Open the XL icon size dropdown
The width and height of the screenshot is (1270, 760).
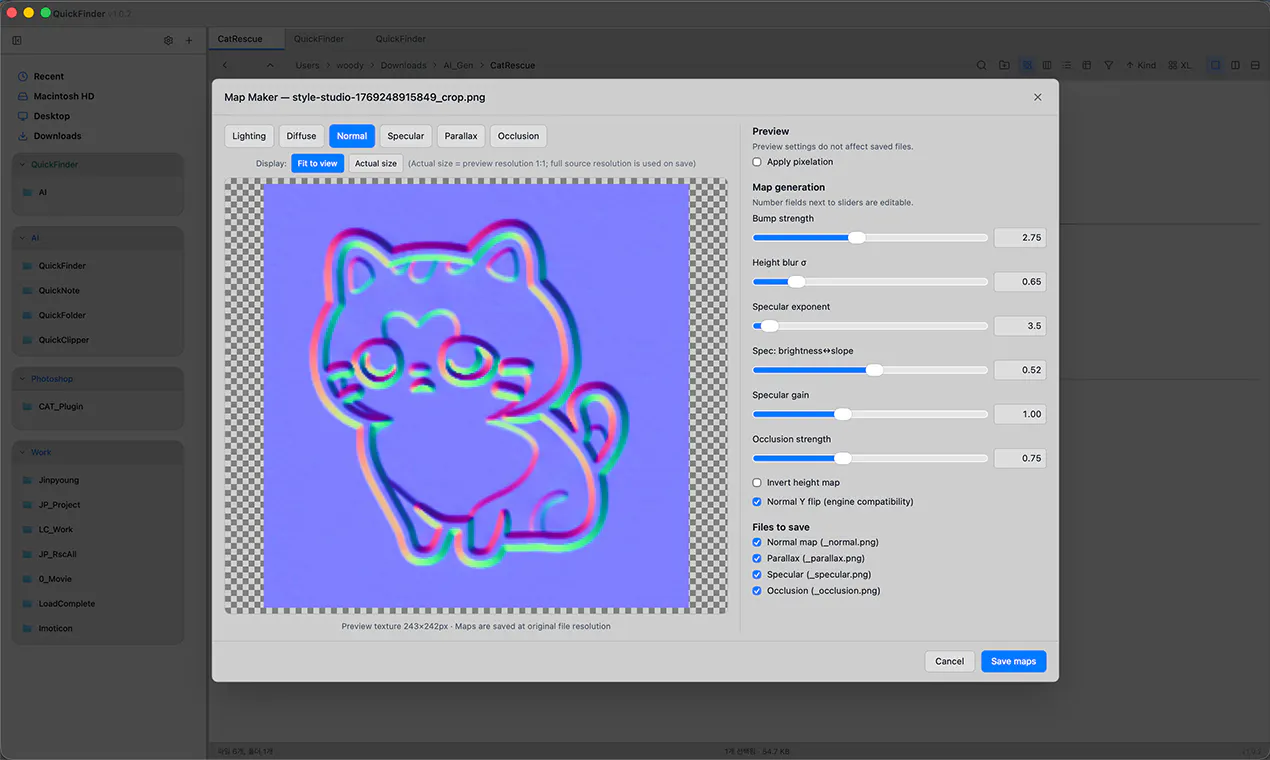point(1180,65)
